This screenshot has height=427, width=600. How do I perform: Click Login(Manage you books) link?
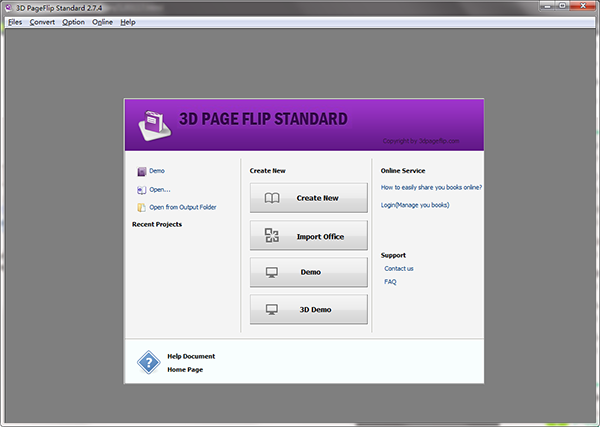click(x=415, y=205)
